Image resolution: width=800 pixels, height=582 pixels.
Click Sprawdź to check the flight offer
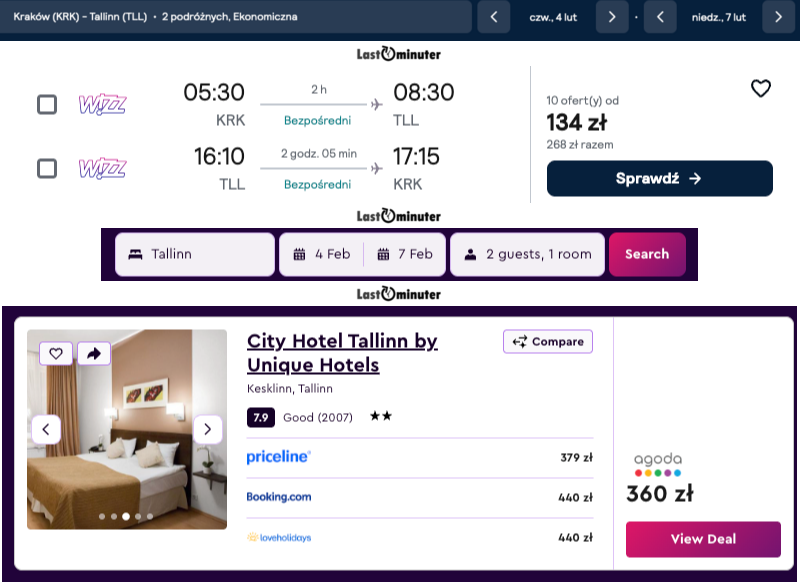(659, 179)
